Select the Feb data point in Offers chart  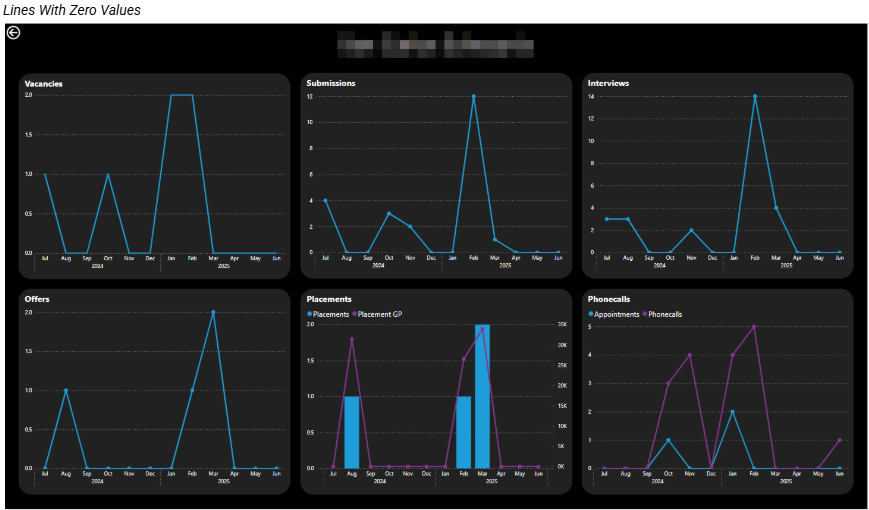tap(192, 390)
